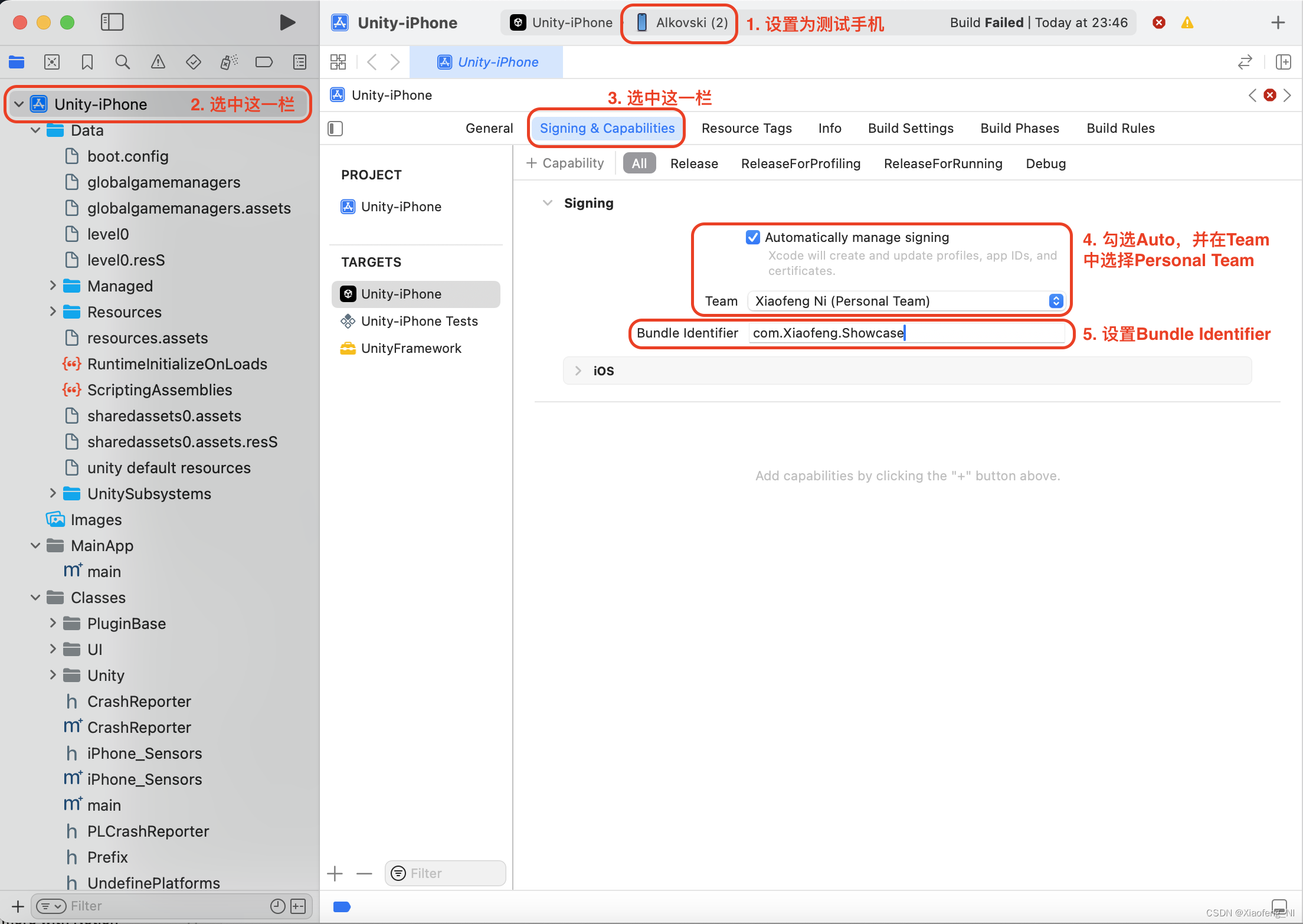Uncheck Automatically manage signing
This screenshot has width=1303, height=924.
click(x=752, y=237)
